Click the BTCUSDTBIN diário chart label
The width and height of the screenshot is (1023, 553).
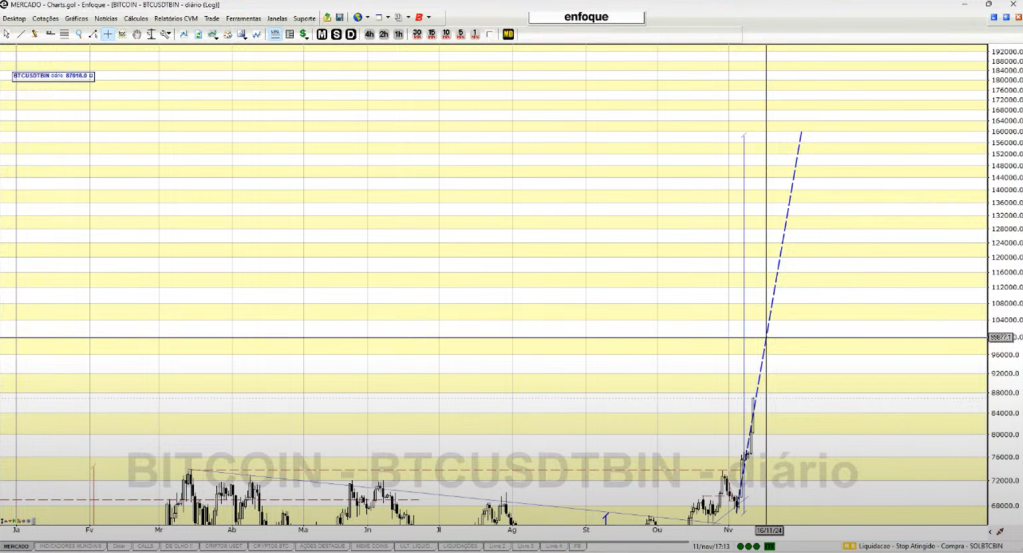click(53, 76)
